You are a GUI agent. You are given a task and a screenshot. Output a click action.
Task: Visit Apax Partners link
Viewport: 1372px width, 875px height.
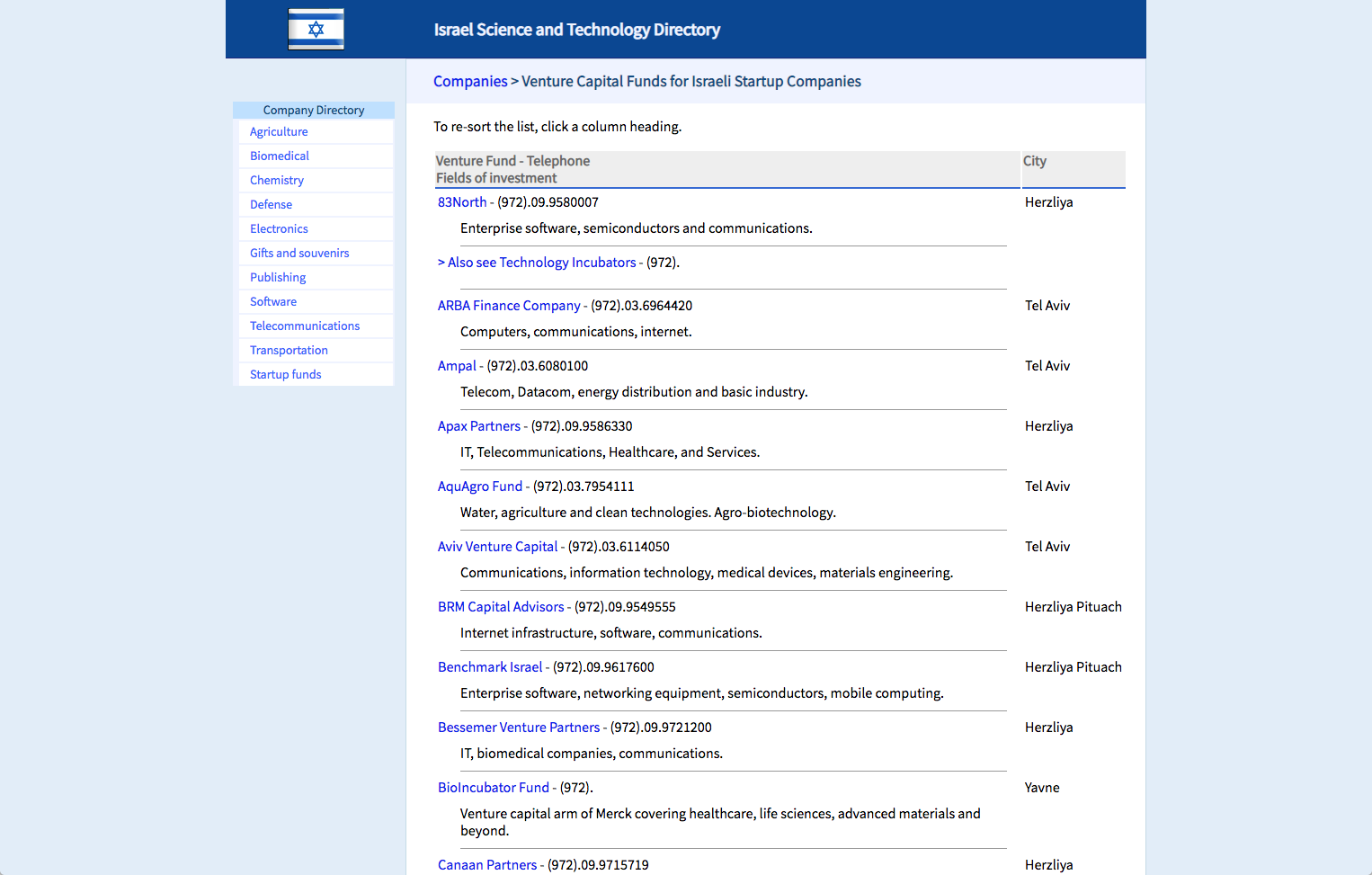tap(479, 426)
